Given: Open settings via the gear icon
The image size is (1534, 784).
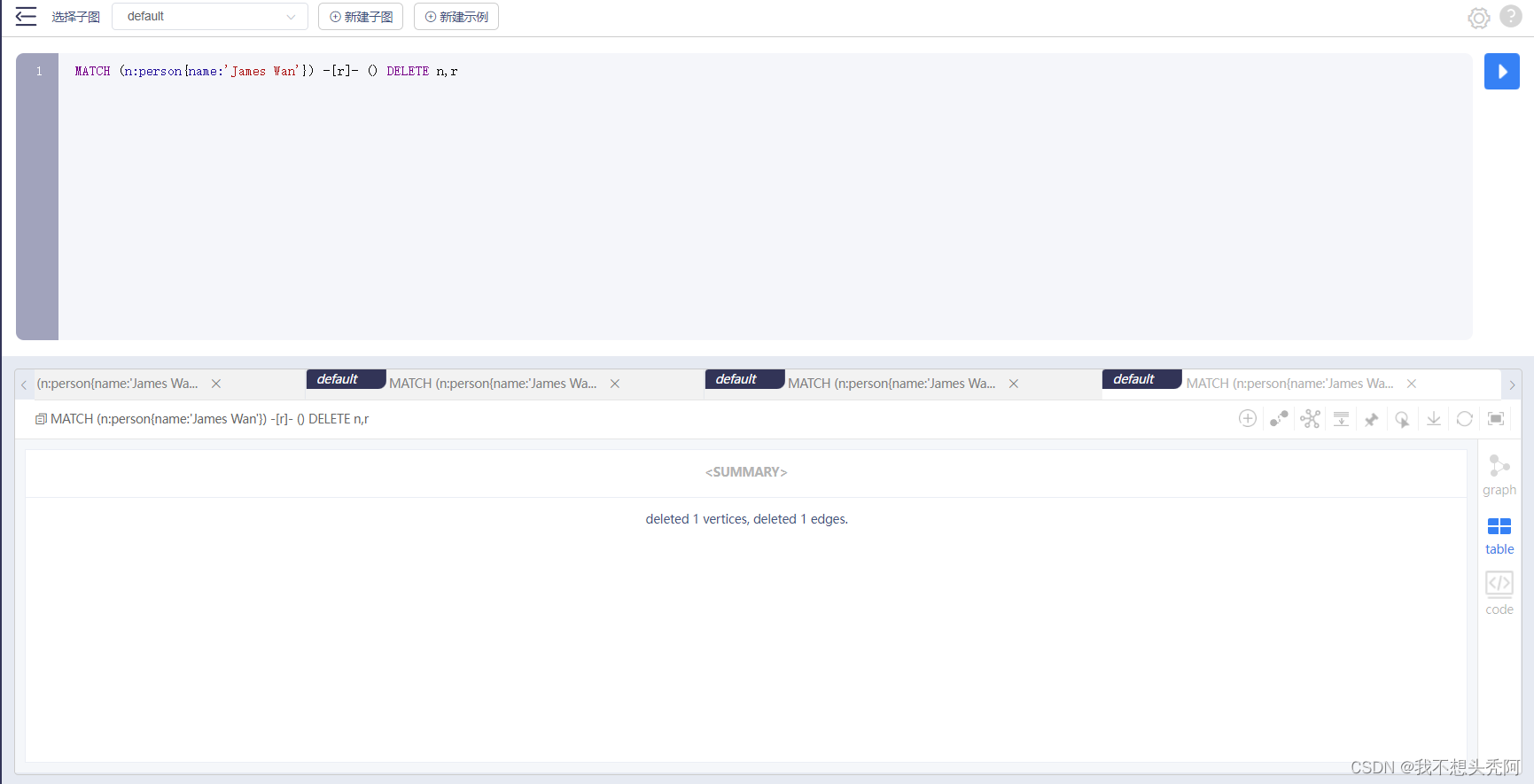Looking at the screenshot, I should (x=1478, y=18).
